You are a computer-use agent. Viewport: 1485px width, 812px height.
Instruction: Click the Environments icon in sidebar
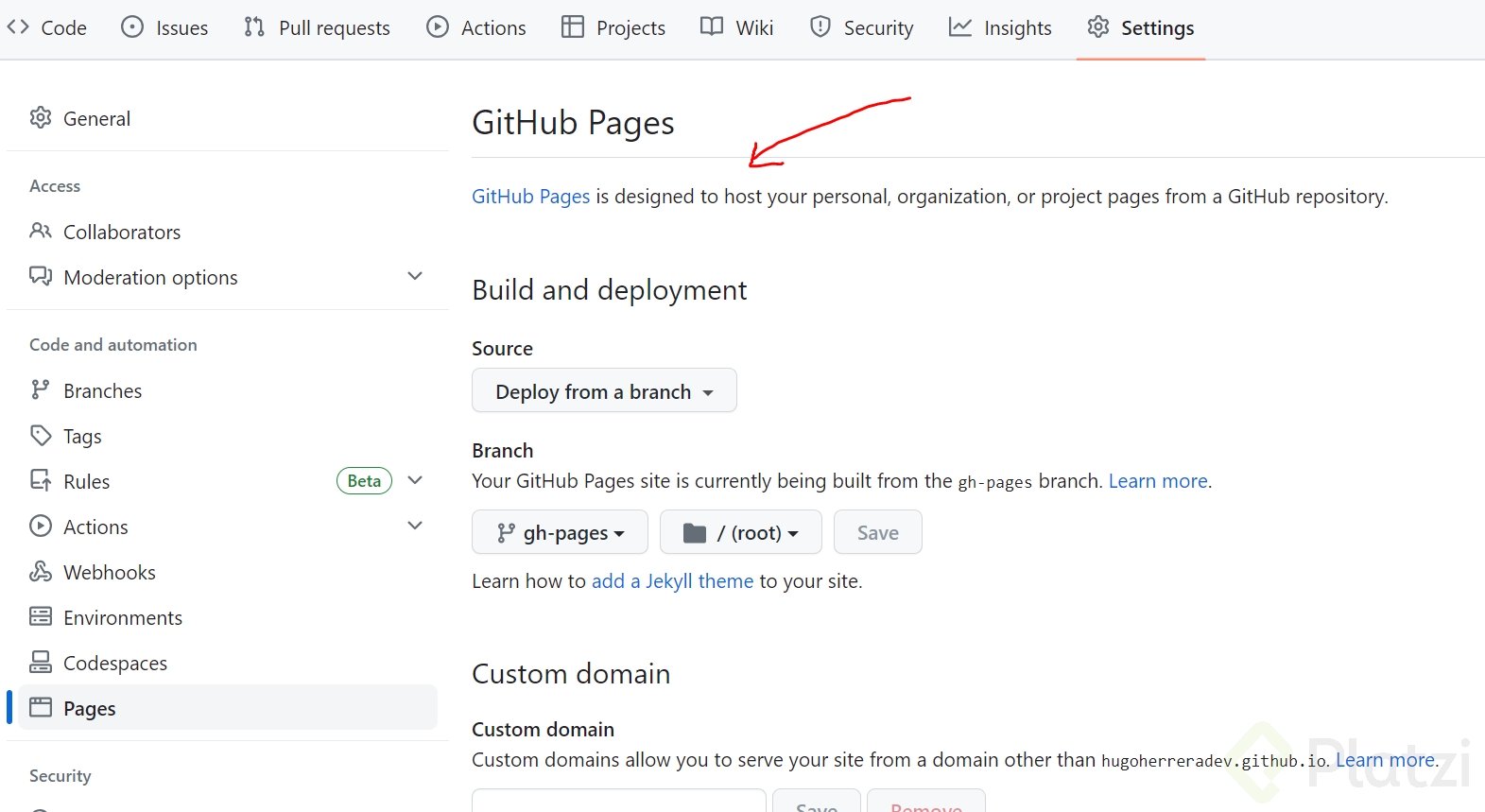point(41,617)
